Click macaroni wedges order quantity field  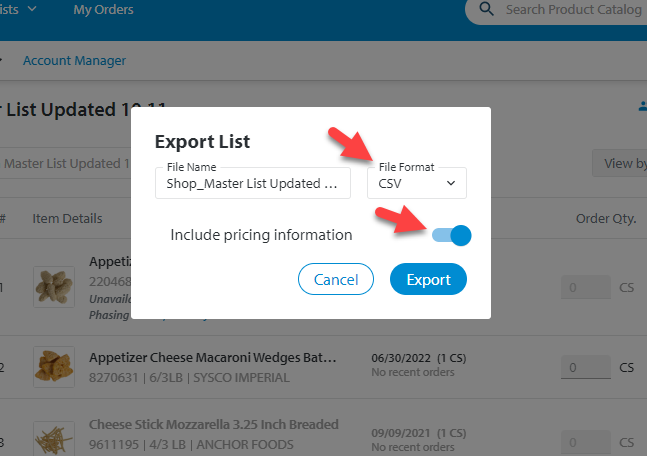[586, 367]
